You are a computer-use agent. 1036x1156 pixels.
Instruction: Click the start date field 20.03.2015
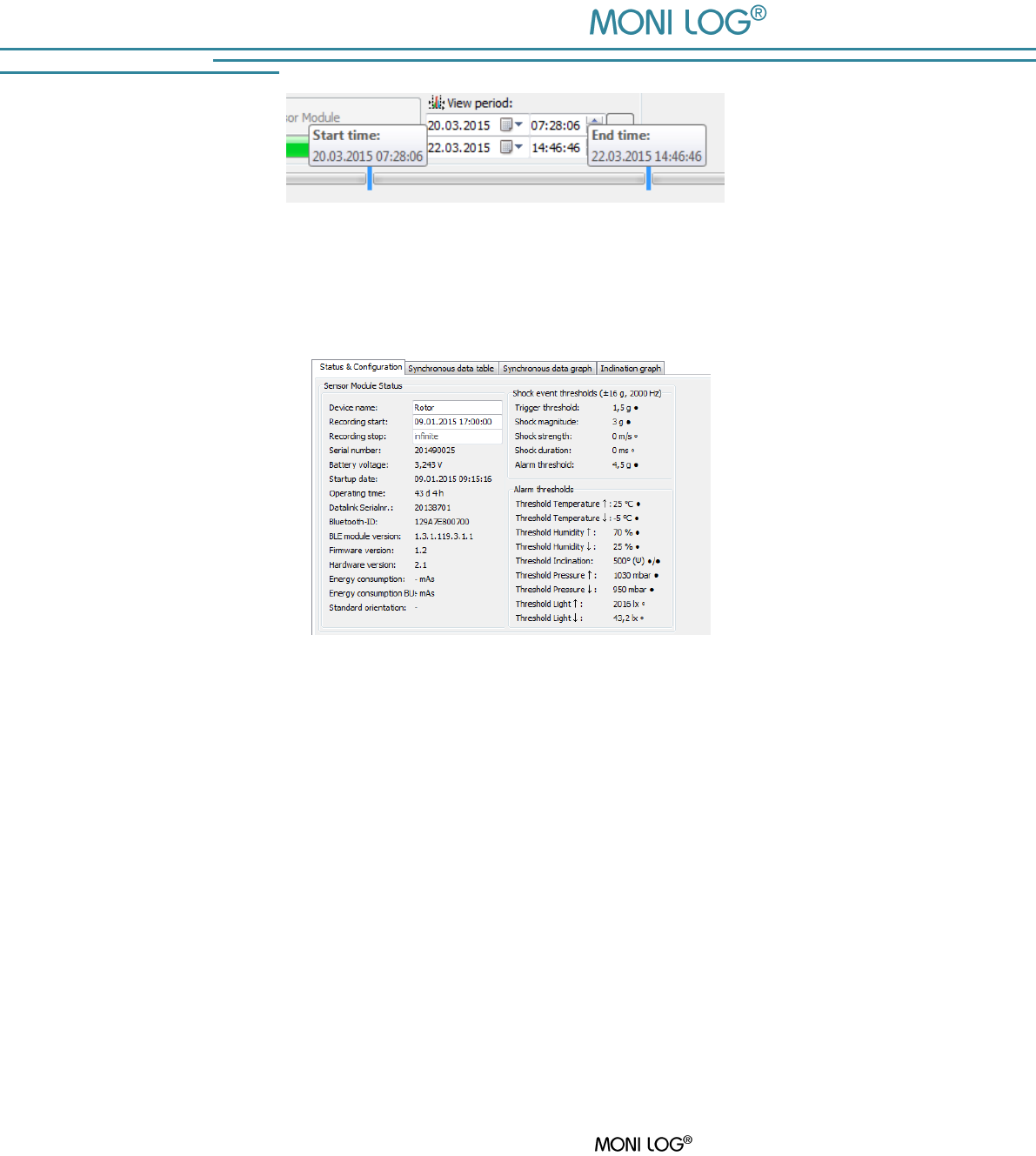click(459, 125)
